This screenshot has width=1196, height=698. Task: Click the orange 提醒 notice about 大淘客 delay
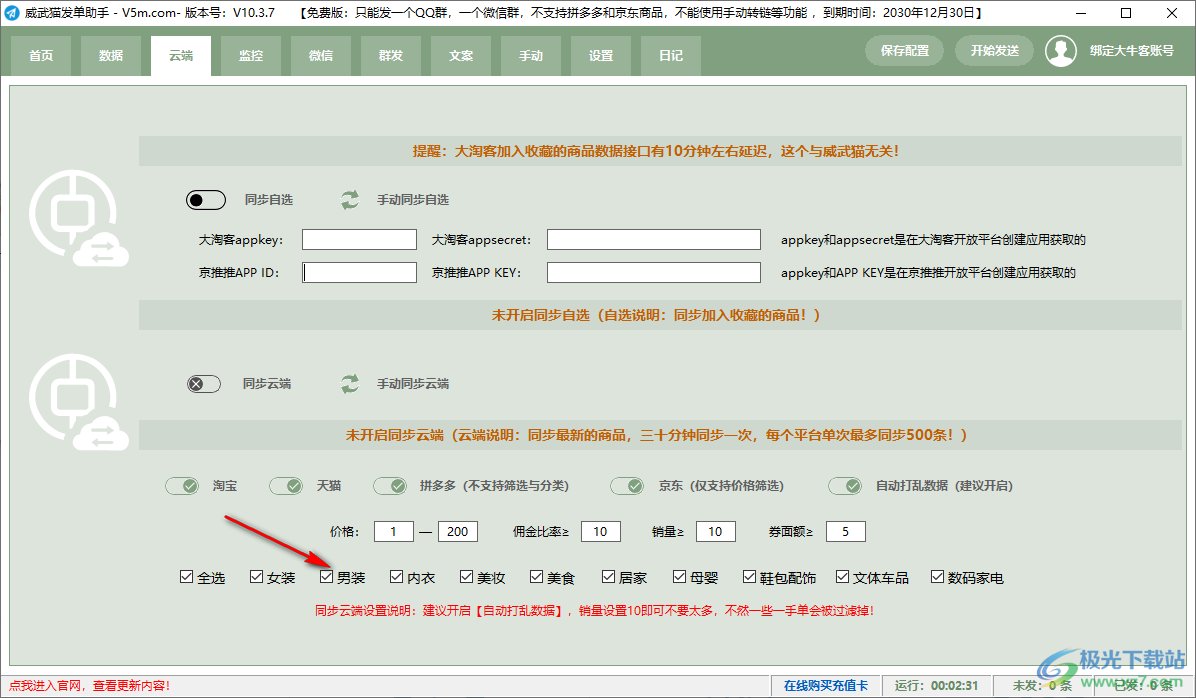tap(656, 151)
